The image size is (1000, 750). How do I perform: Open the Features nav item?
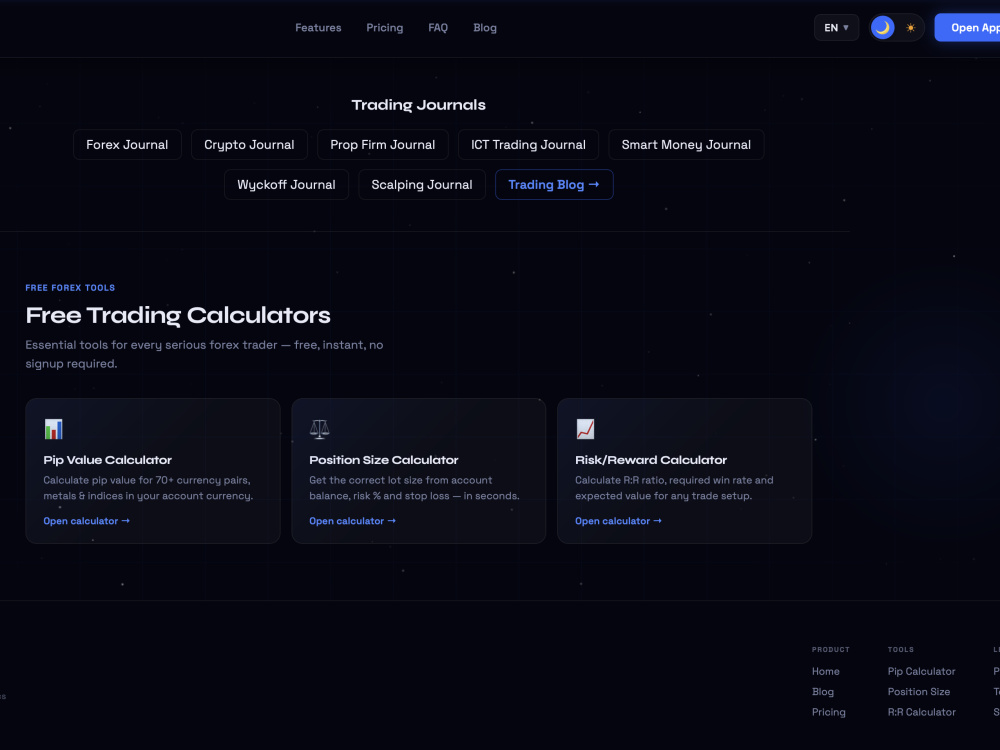318,28
